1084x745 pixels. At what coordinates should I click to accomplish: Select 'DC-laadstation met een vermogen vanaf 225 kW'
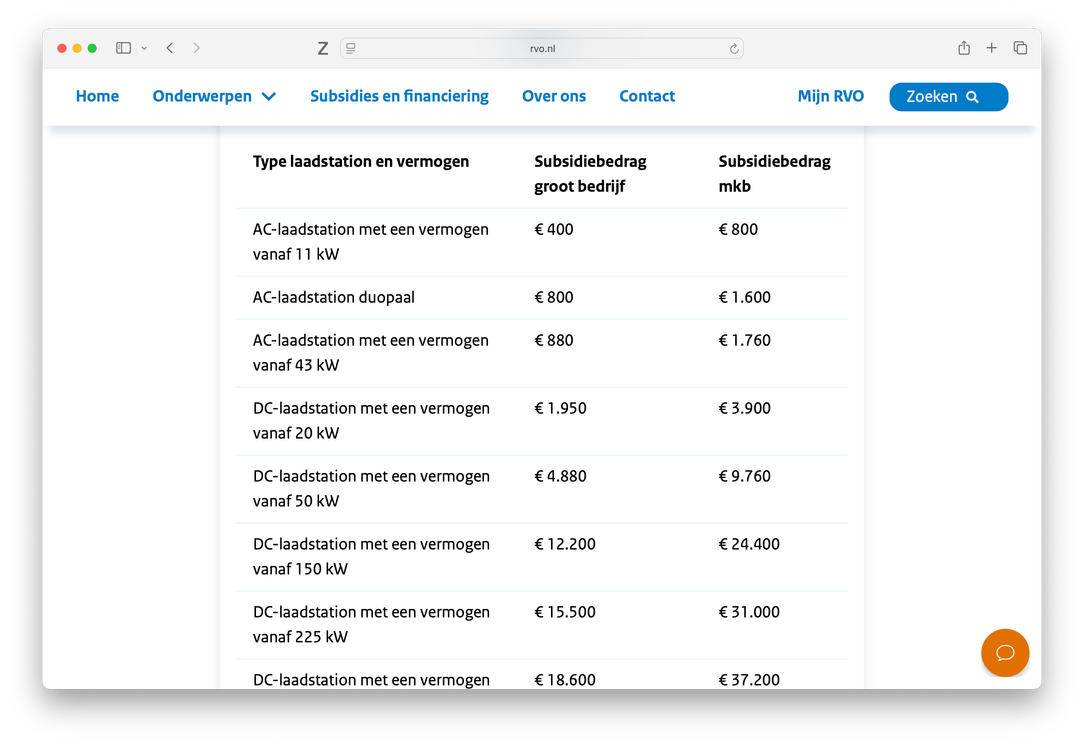371,624
